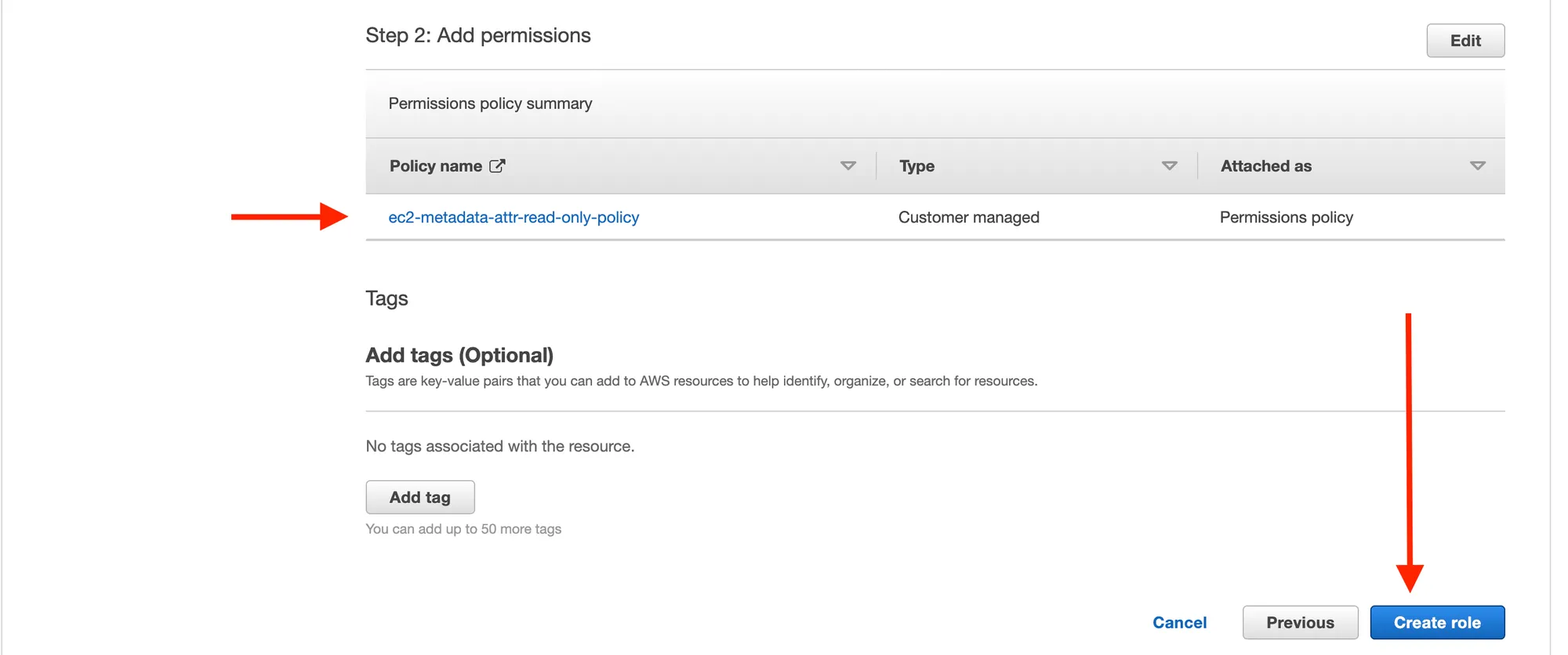1568x655 pixels.
Task: Click the Step 2: Add permissions heading
Action: pos(477,35)
